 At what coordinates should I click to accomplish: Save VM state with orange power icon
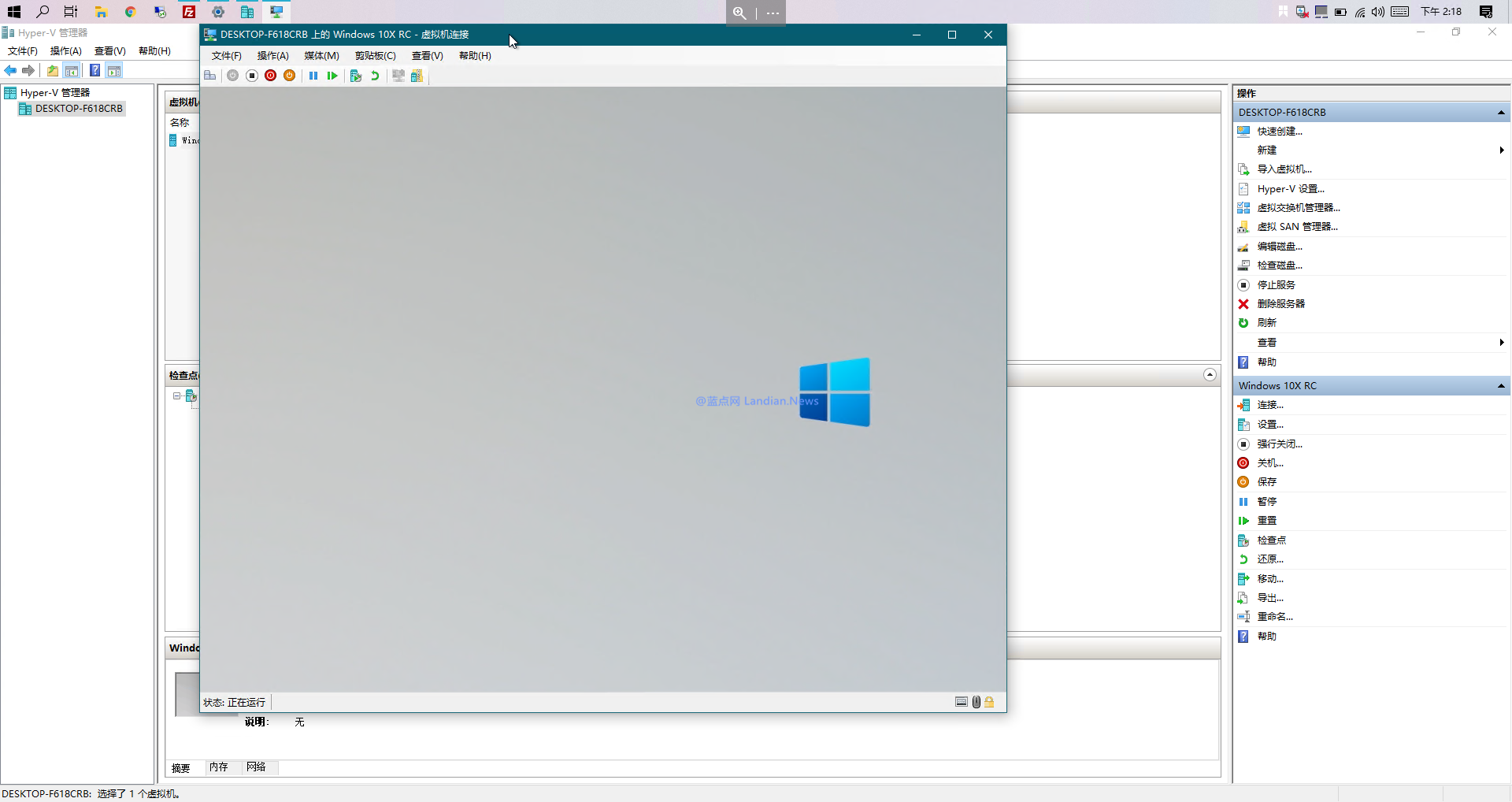tap(290, 76)
